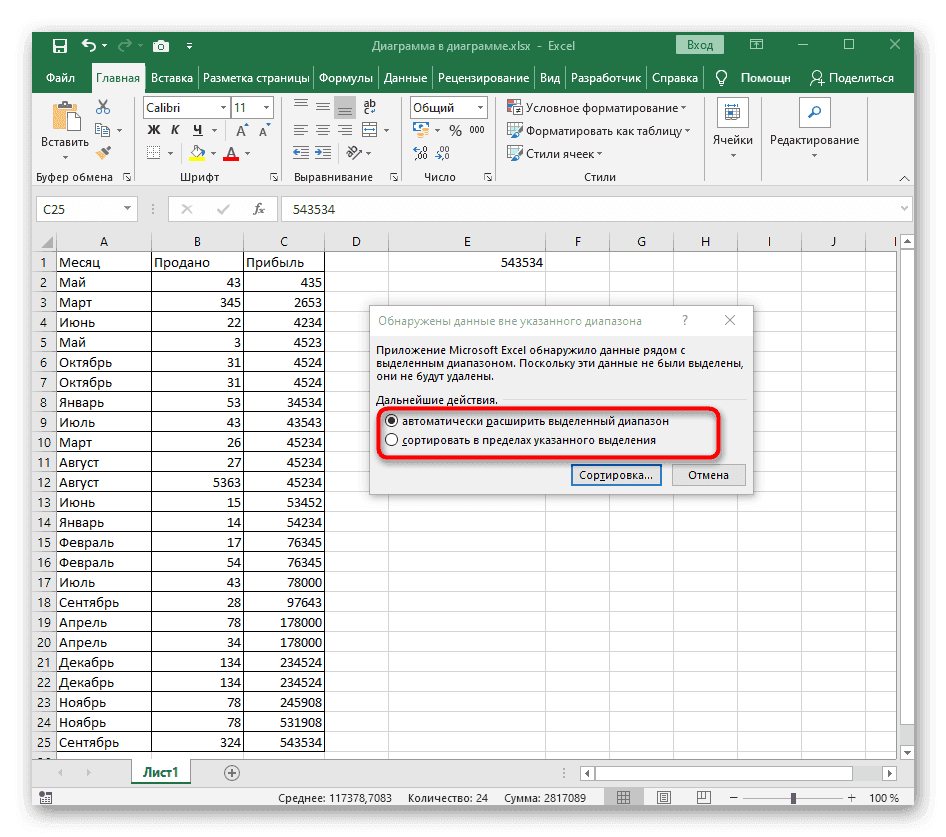The width and height of the screenshot is (946, 837).
Task: Apply bold with the Ж button
Action: coord(154,130)
